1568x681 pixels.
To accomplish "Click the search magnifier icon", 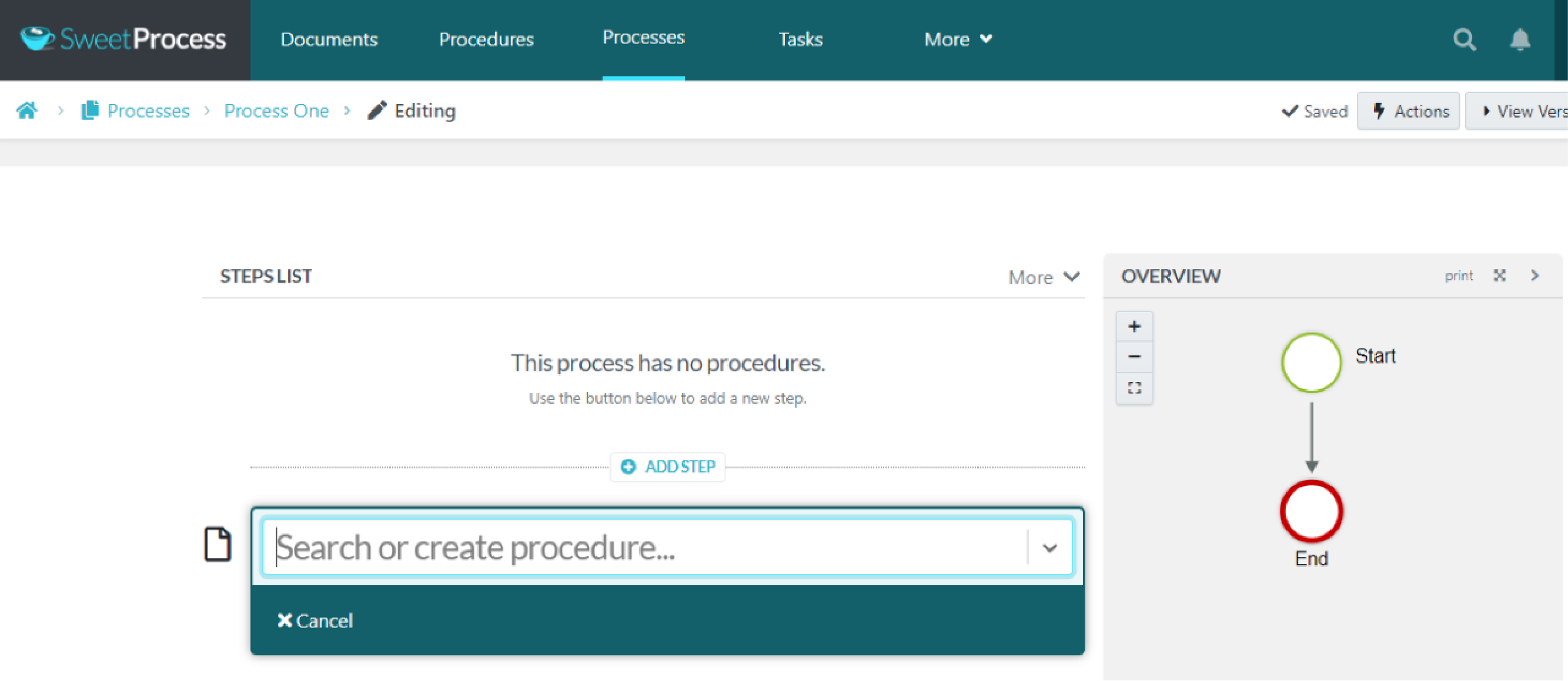I will 1464,40.
